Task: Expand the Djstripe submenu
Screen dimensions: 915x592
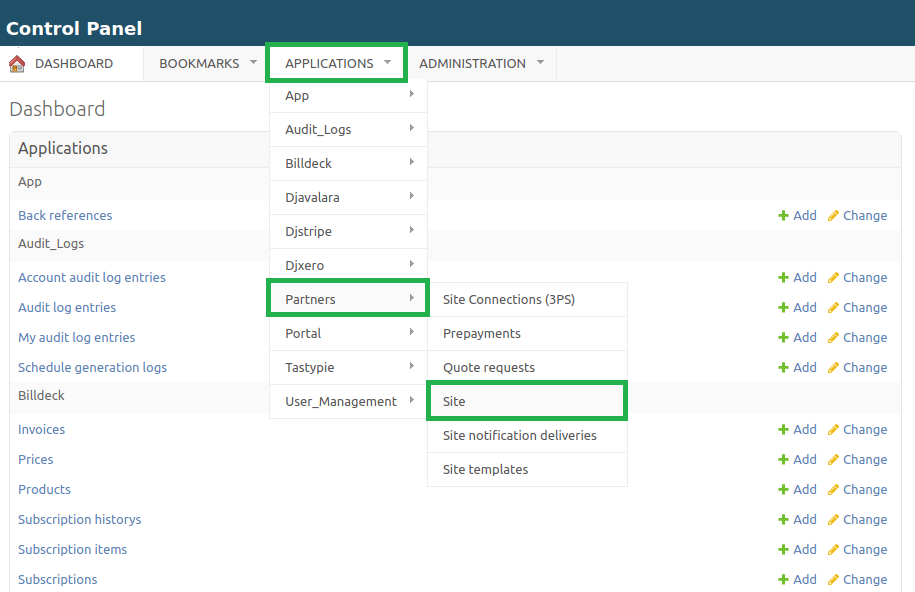Action: 348,232
